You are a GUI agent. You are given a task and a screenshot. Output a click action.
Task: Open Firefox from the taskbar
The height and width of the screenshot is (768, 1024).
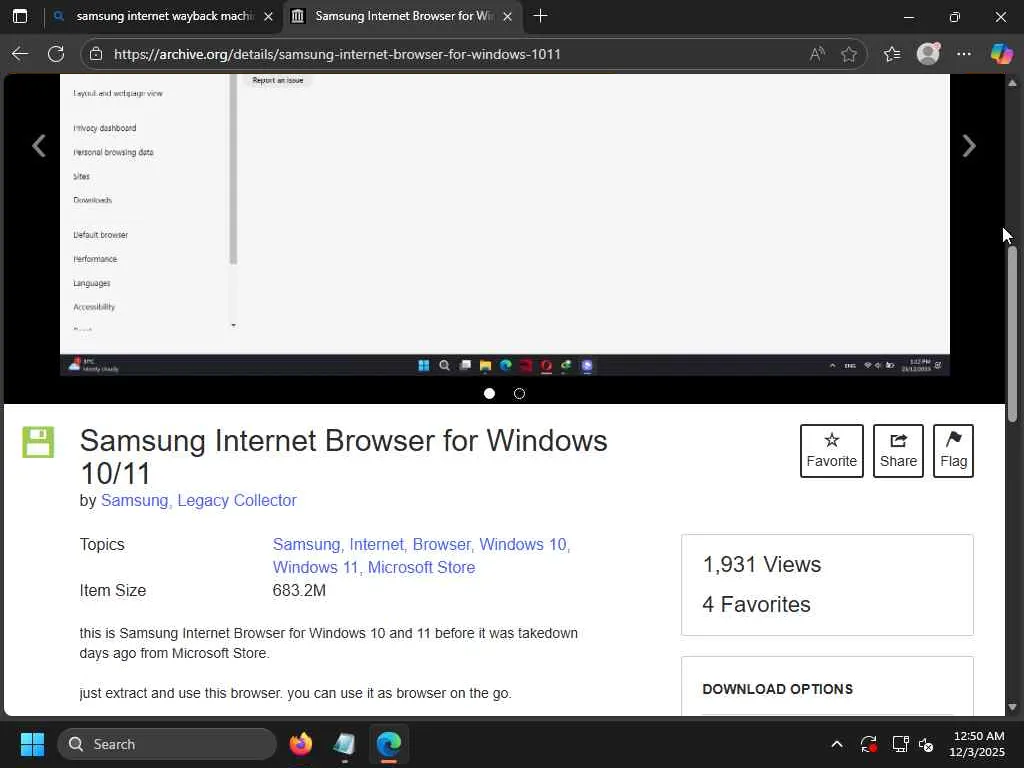[301, 744]
